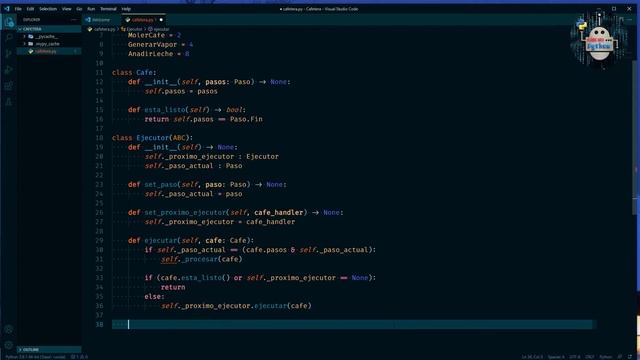Image resolution: width=640 pixels, height=360 pixels.
Task: Open the notifications bell in status bar
Action: coord(631,357)
